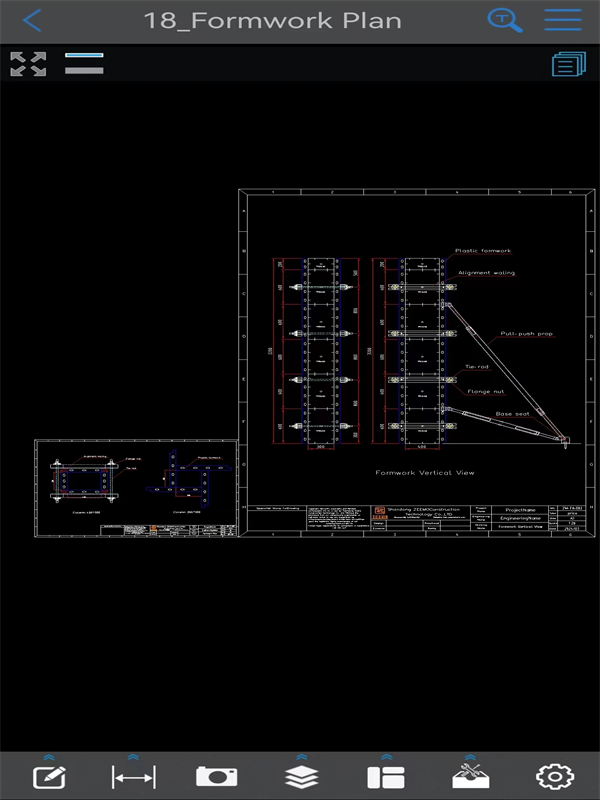The width and height of the screenshot is (600, 800).
Task: Open the Layers stack icon
Action: (301, 777)
